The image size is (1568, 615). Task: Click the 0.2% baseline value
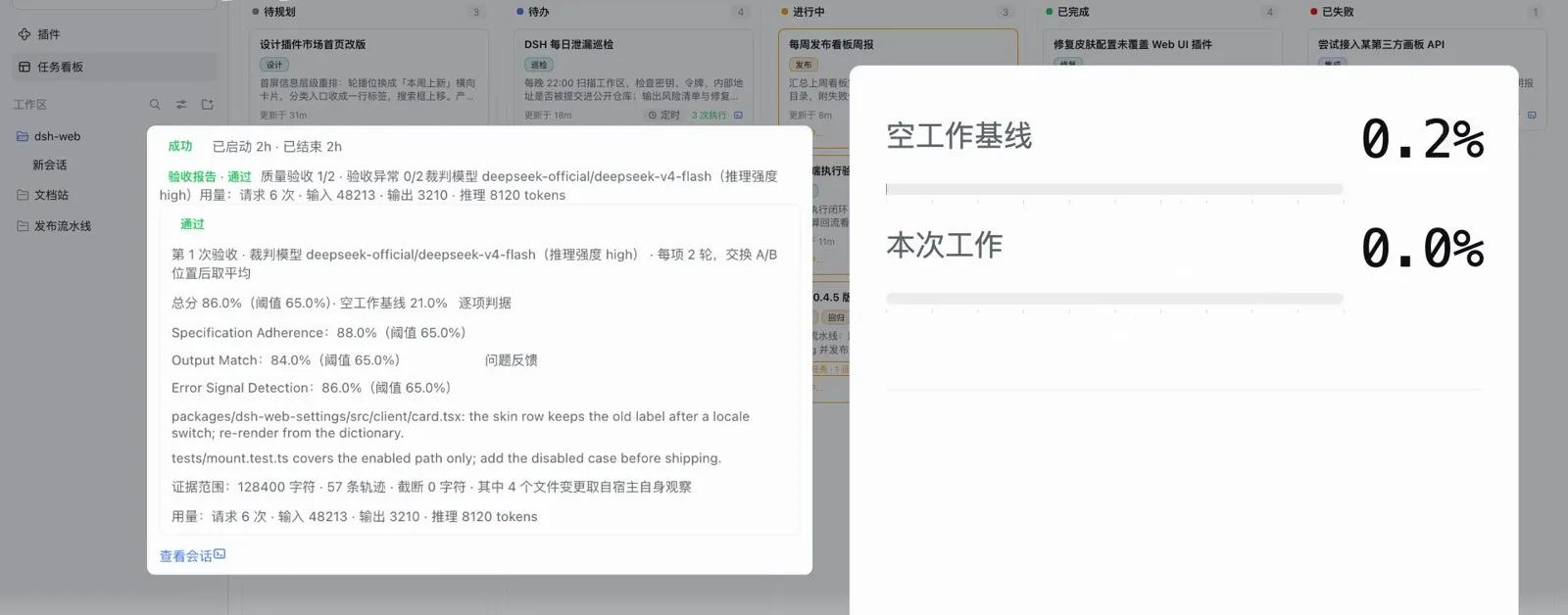tap(1422, 139)
